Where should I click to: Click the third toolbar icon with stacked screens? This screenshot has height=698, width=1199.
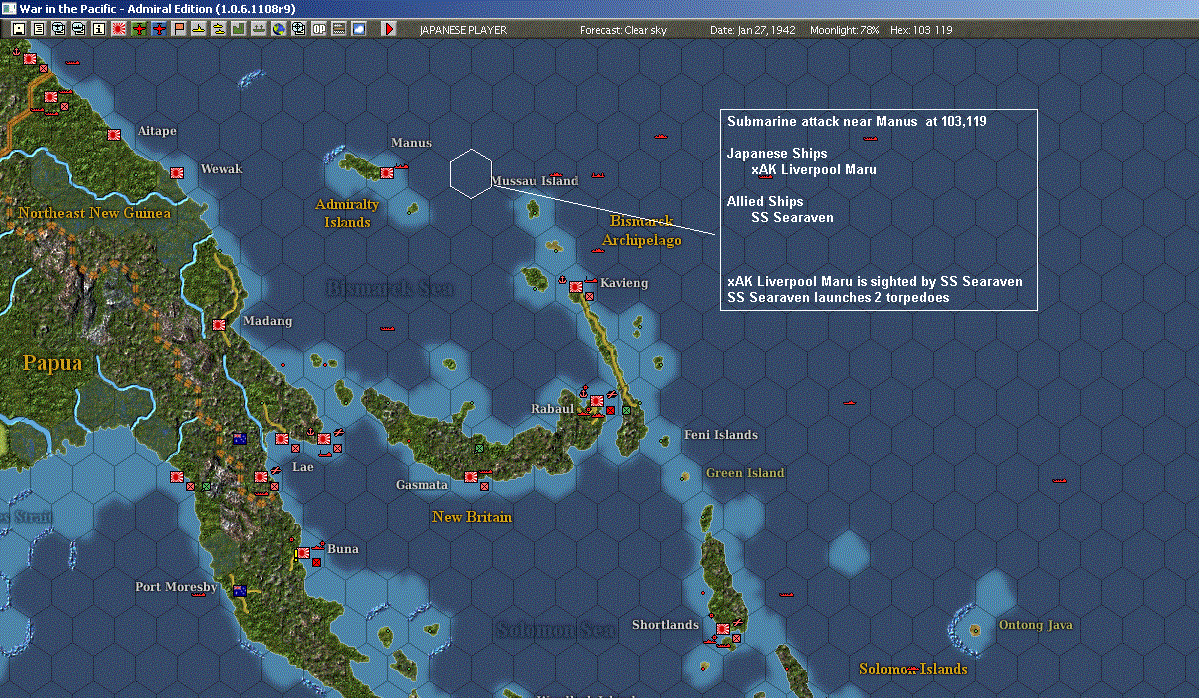tap(59, 29)
